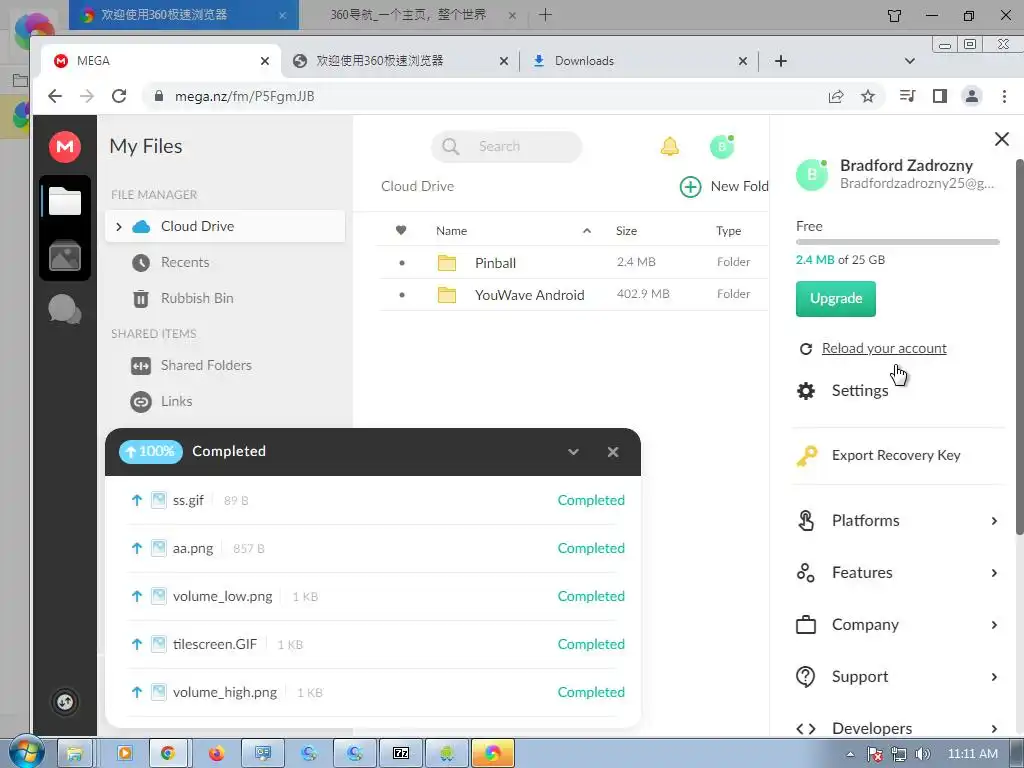Select the tilescreen.GIF transfer row

(373, 645)
